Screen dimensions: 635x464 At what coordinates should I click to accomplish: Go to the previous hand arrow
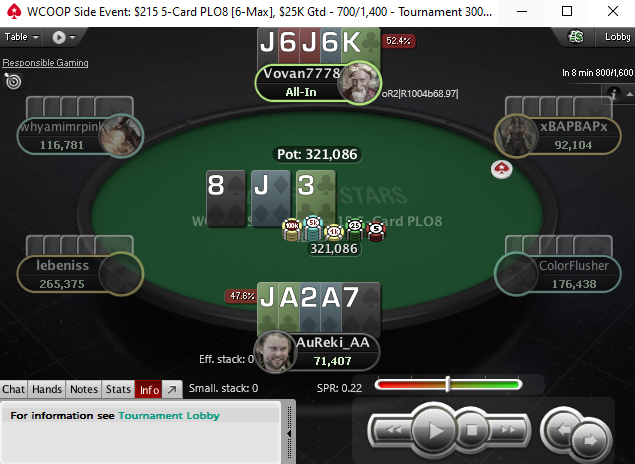pos(562,428)
